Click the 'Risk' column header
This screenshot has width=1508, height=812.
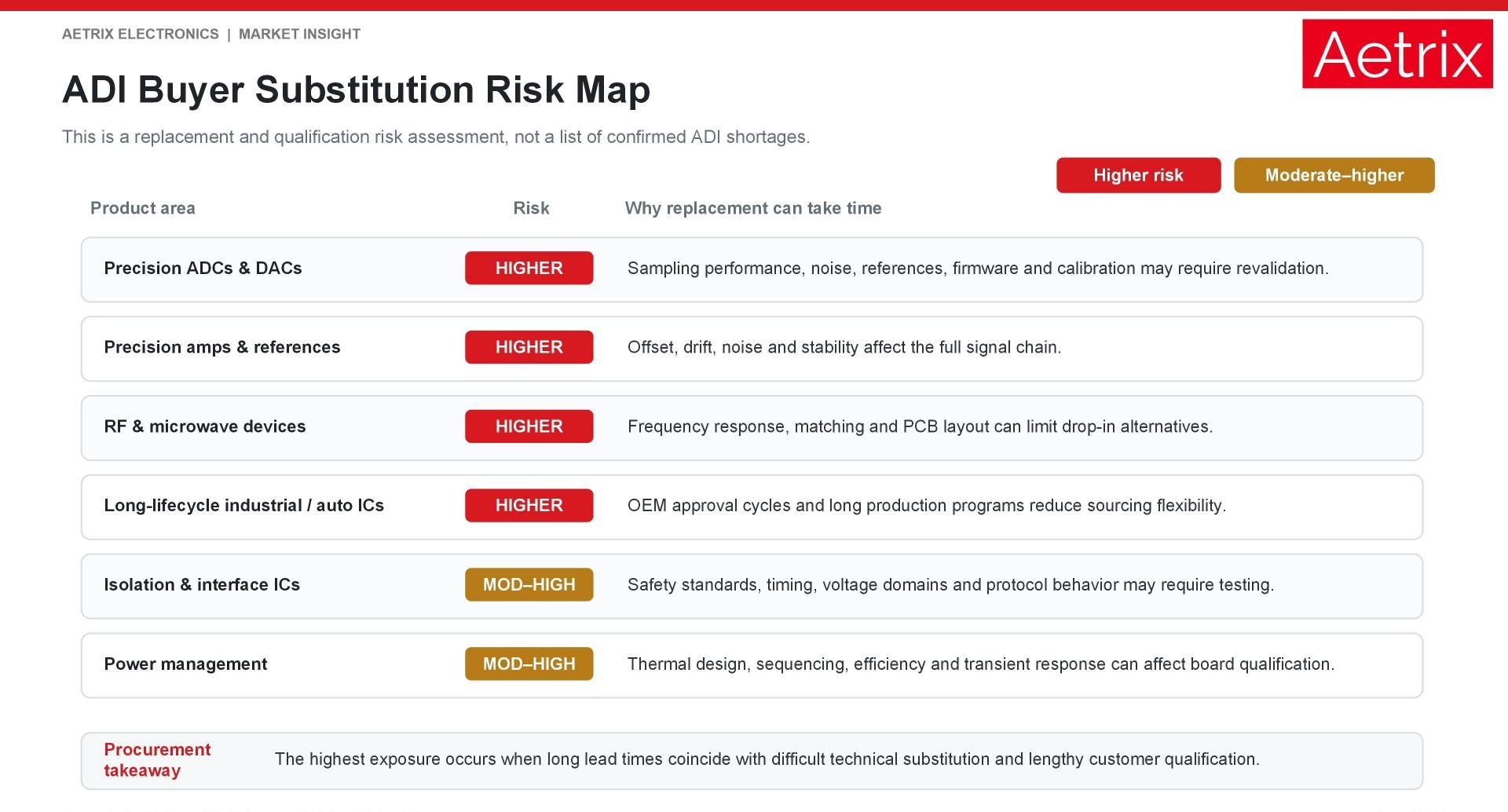pyautogui.click(x=531, y=208)
